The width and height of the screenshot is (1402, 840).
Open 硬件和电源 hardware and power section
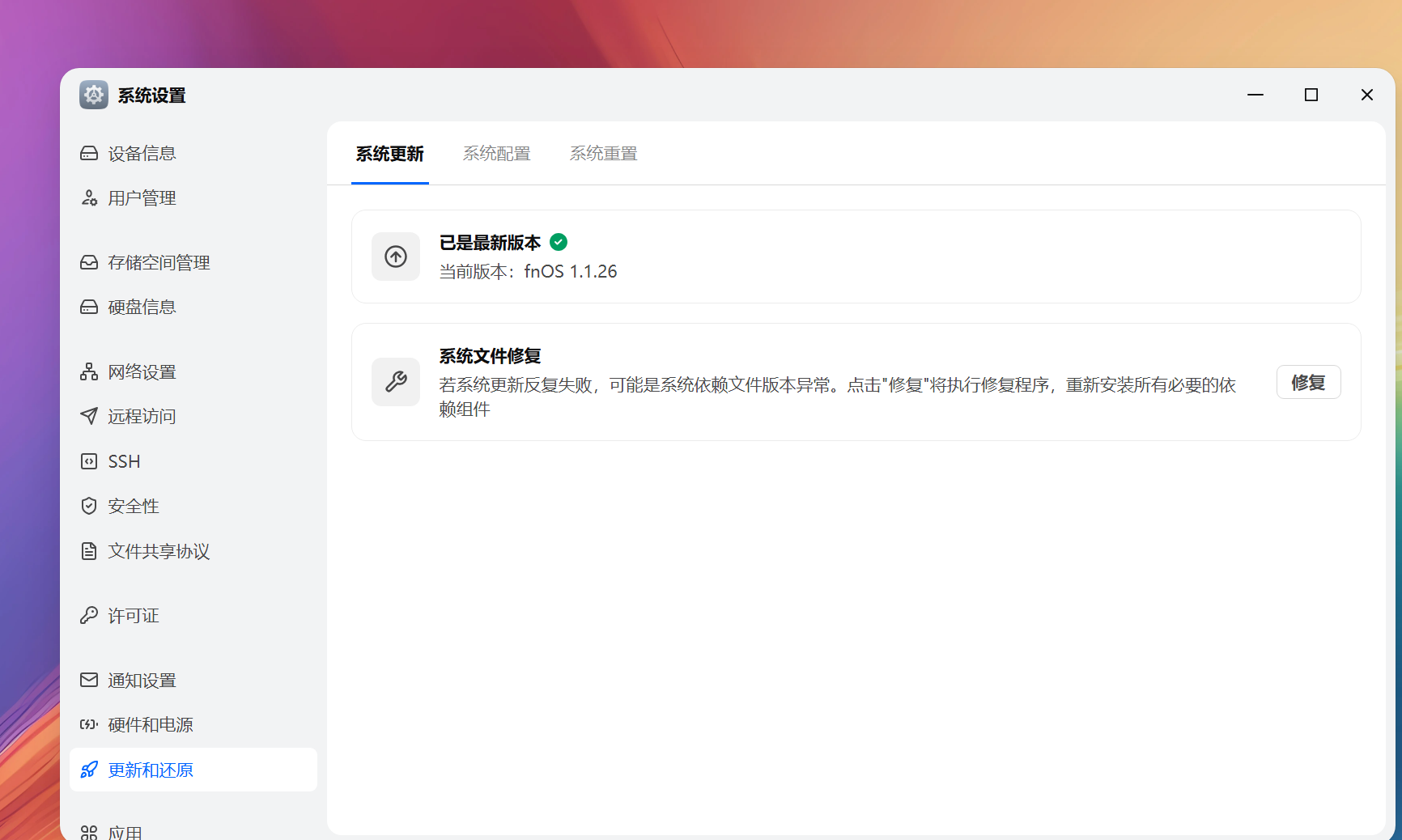[x=151, y=725]
